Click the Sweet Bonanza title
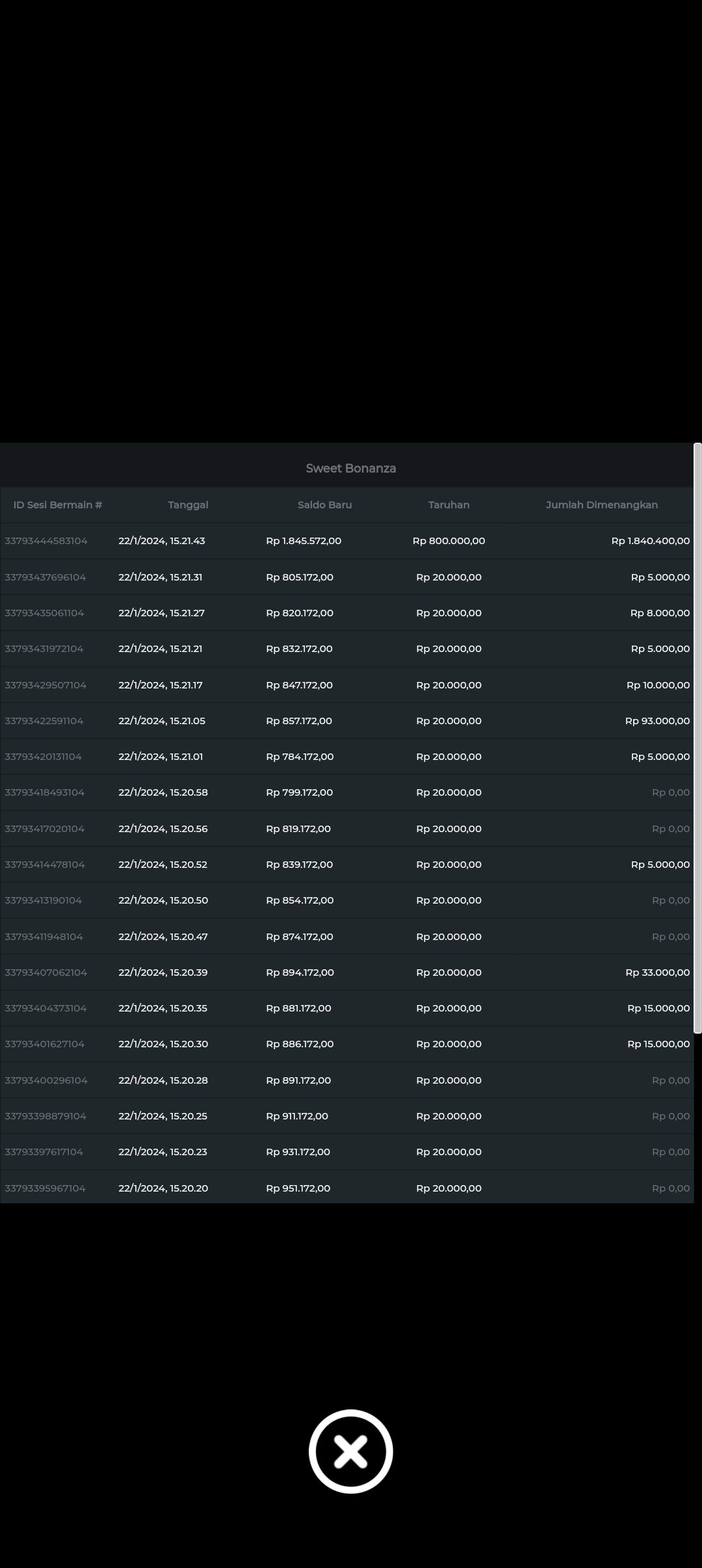Viewport: 702px width, 1568px height. tap(350, 469)
